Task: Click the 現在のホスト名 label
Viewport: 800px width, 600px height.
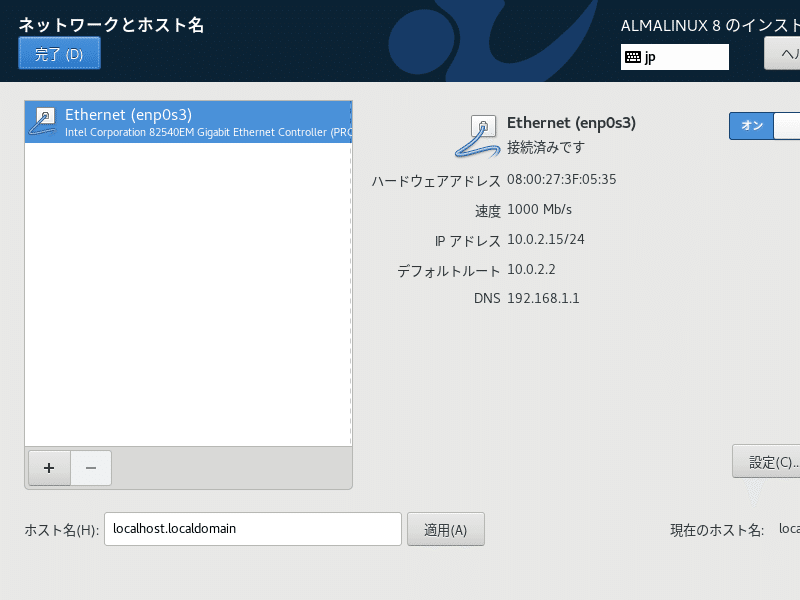Action: click(717, 530)
